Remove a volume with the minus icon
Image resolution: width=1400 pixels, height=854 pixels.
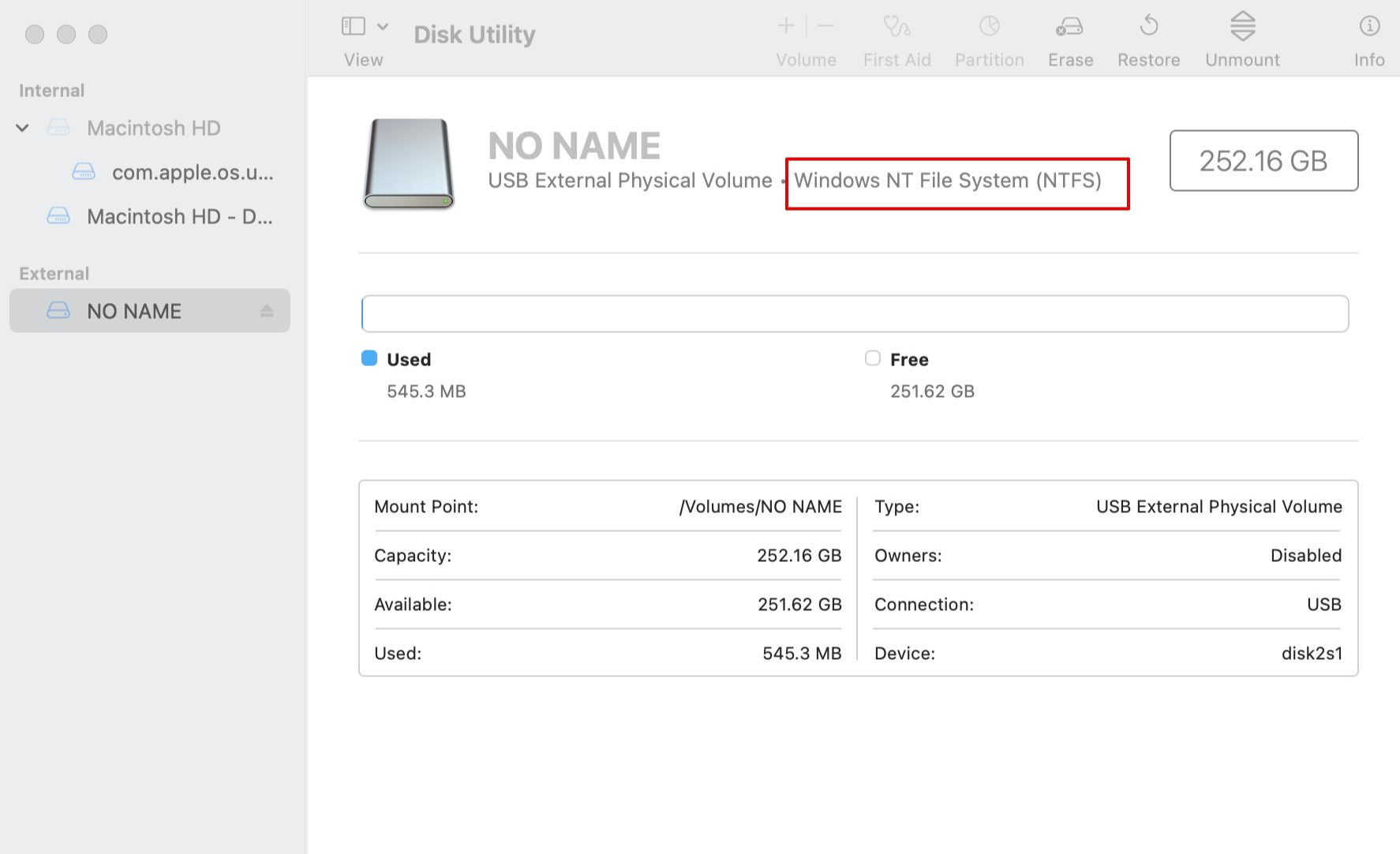pyautogui.click(x=826, y=26)
